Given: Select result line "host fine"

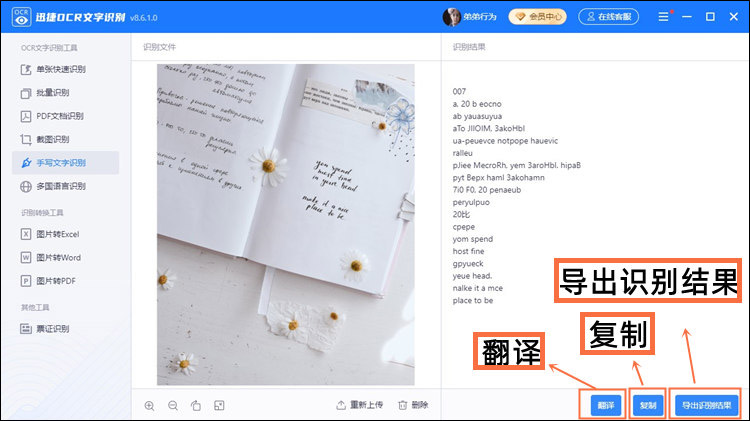Looking at the screenshot, I should point(468,251).
